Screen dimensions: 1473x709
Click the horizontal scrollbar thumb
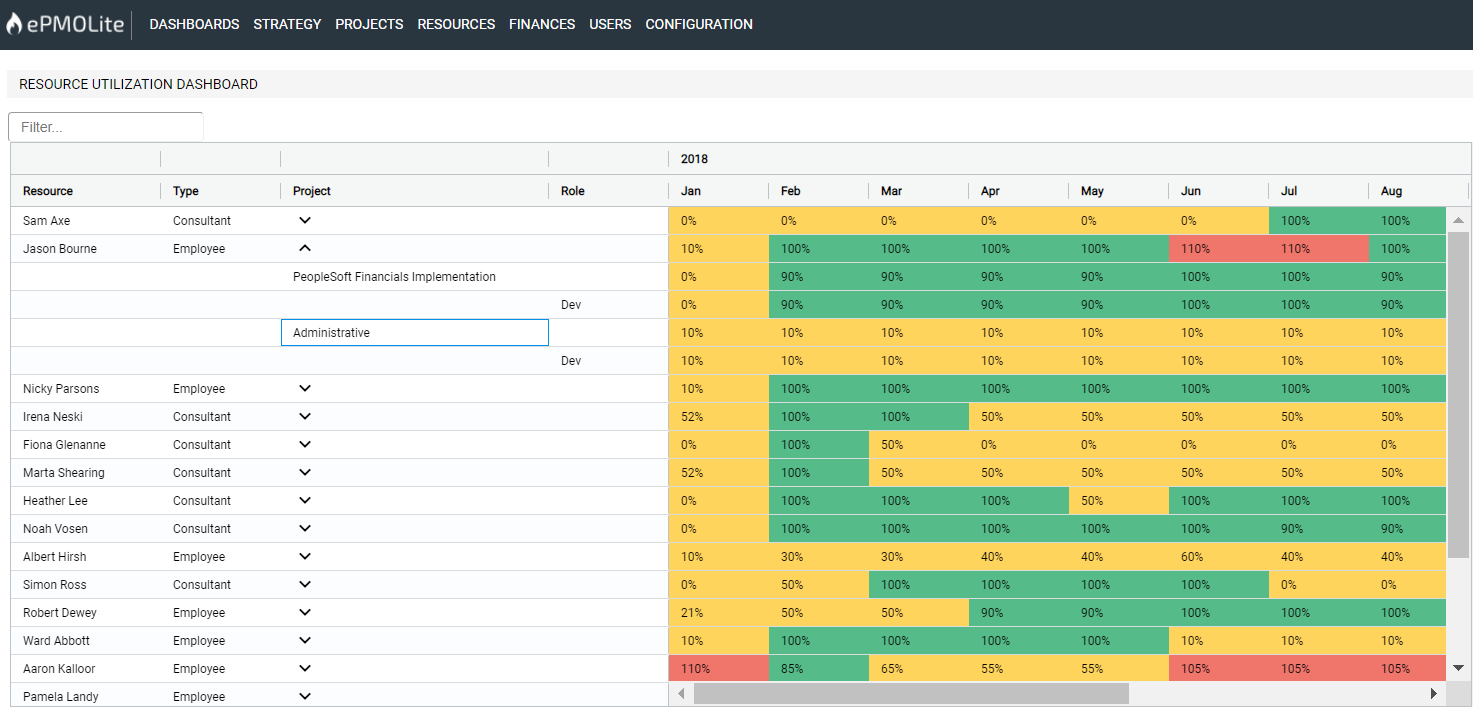(910, 693)
